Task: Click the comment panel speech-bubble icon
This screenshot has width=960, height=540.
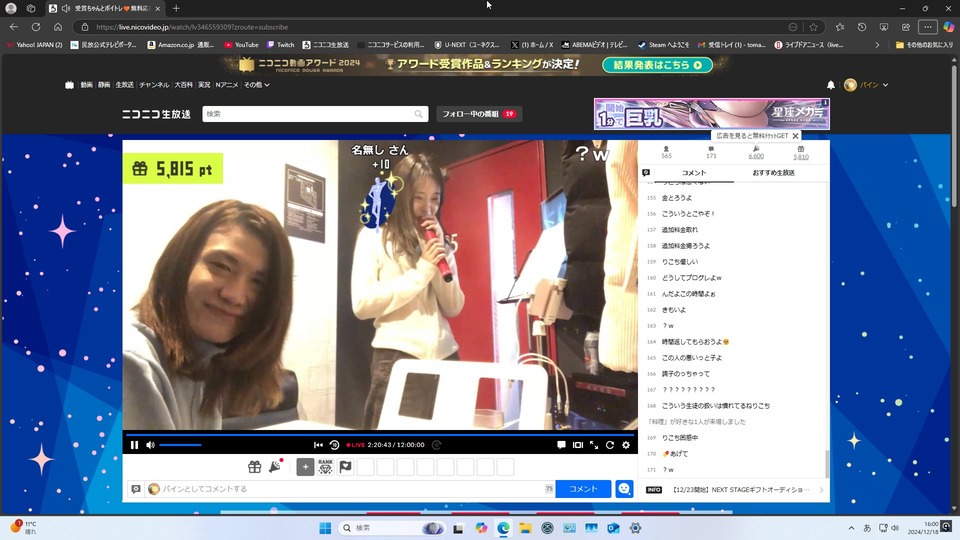Action: click(x=646, y=173)
